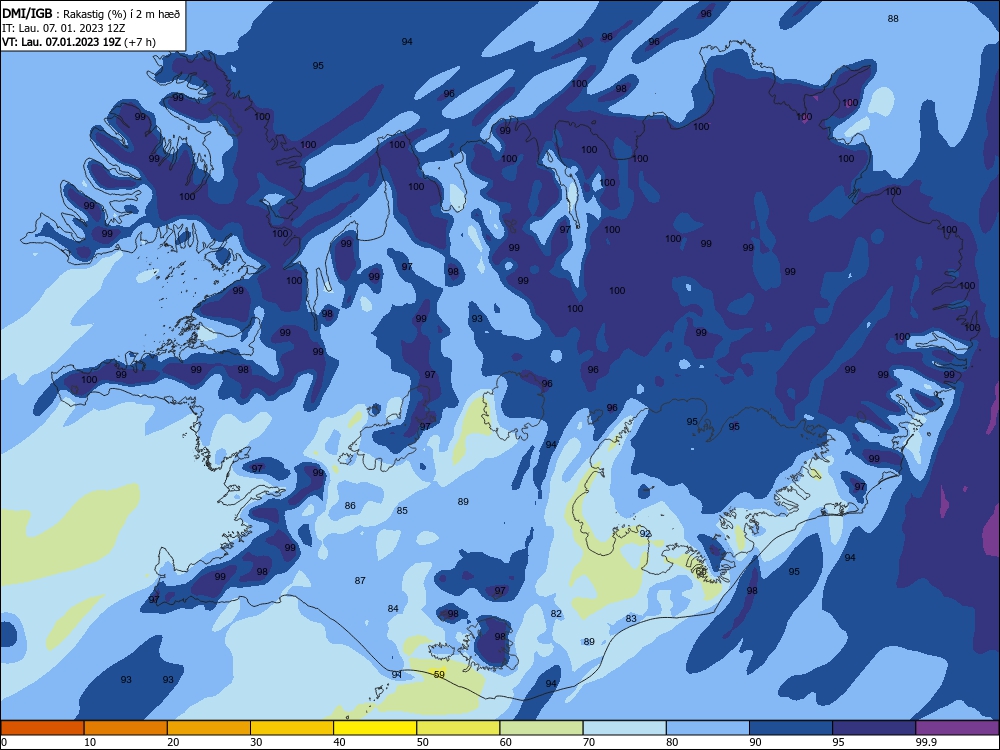Click the legend tick label '80'
This screenshot has height=750, width=1000.
click(672, 742)
